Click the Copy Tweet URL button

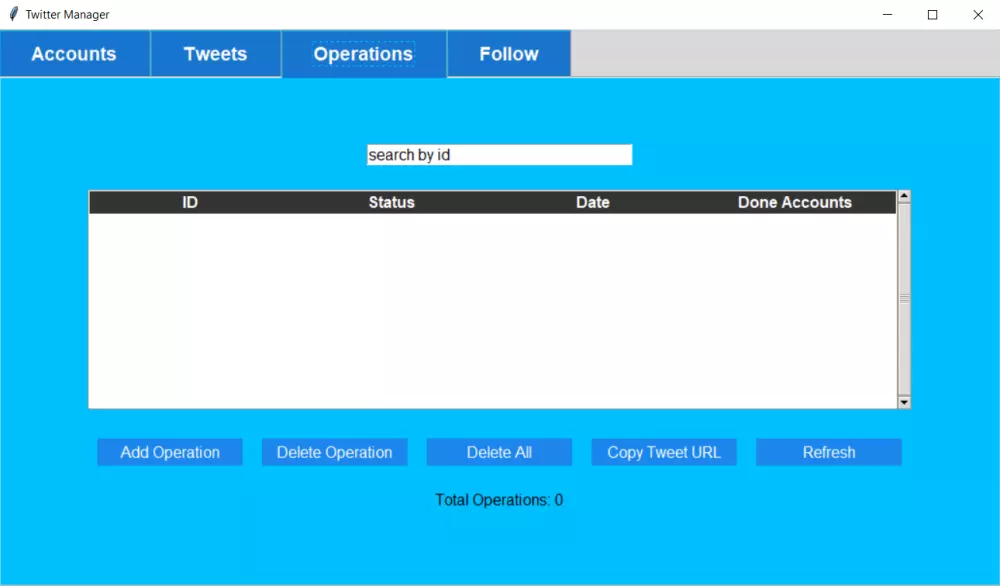[664, 452]
